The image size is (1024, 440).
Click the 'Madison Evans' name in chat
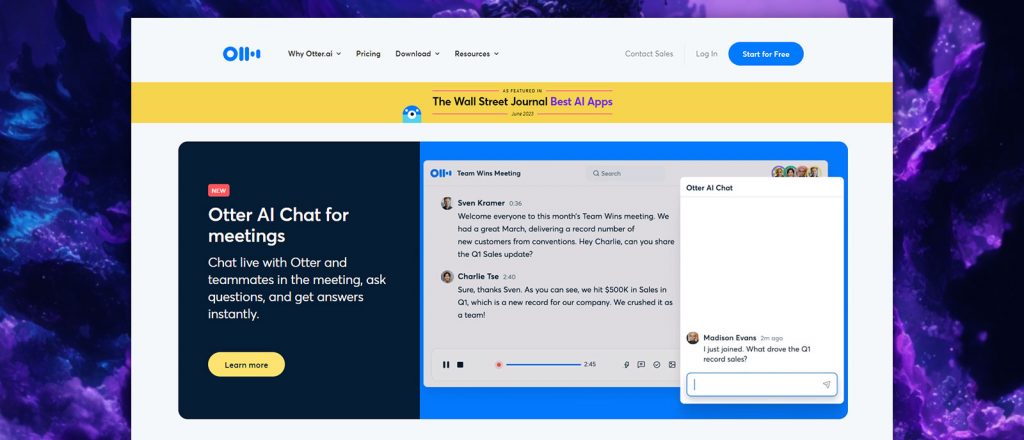pos(729,338)
